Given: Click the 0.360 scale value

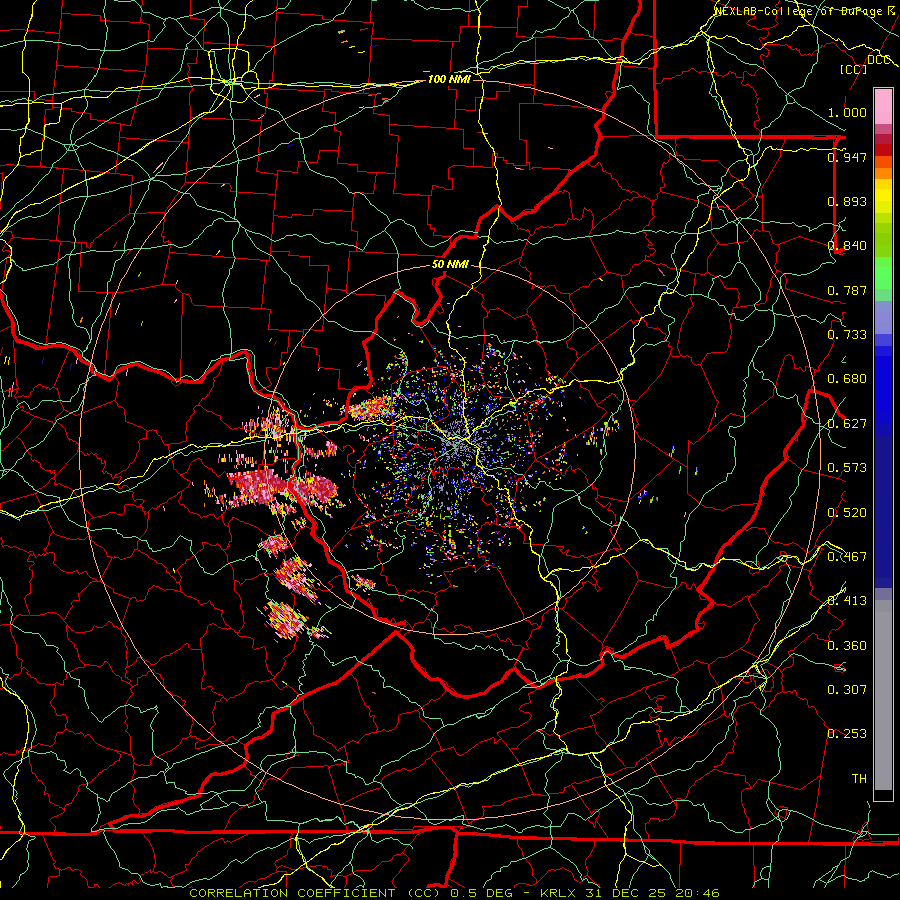Looking at the screenshot, I should pos(847,646).
